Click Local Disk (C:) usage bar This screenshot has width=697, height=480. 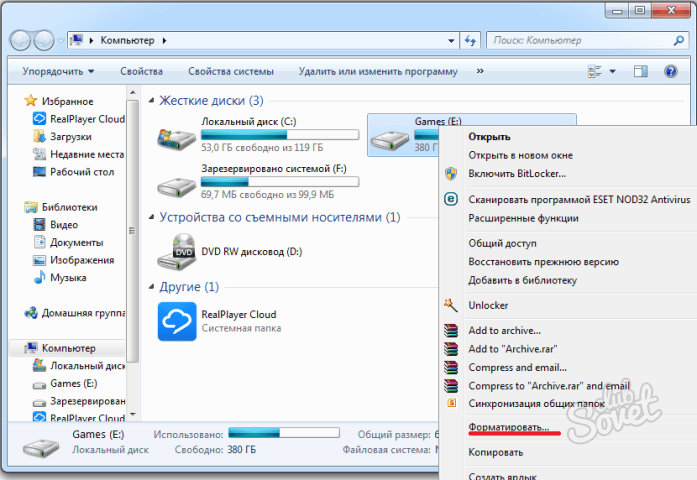coord(280,135)
